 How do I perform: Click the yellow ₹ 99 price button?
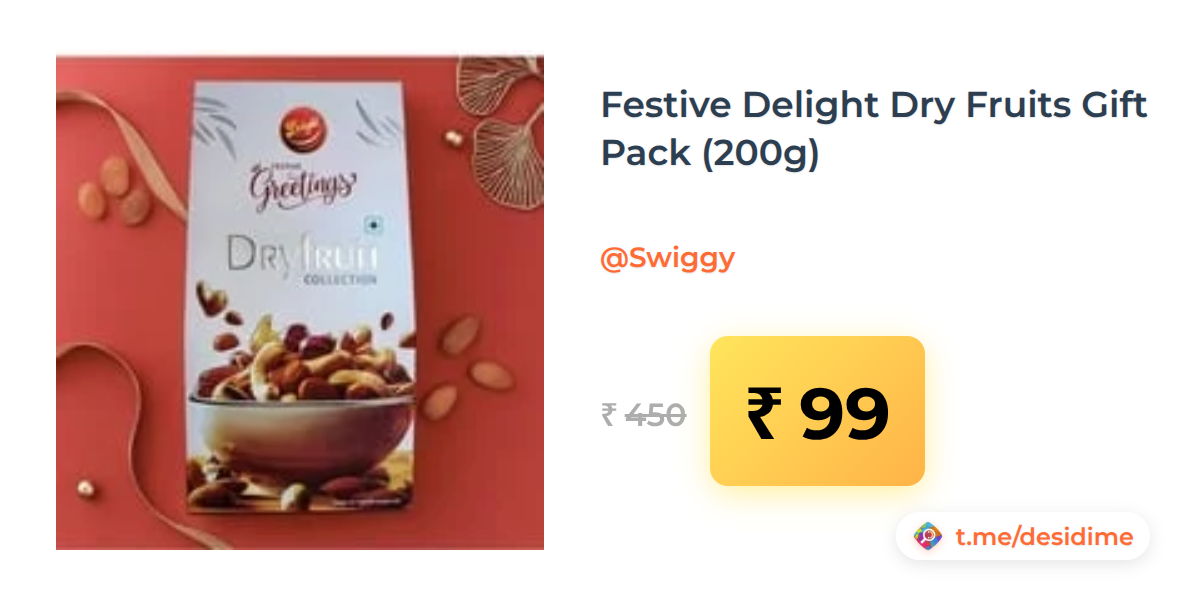coord(817,411)
